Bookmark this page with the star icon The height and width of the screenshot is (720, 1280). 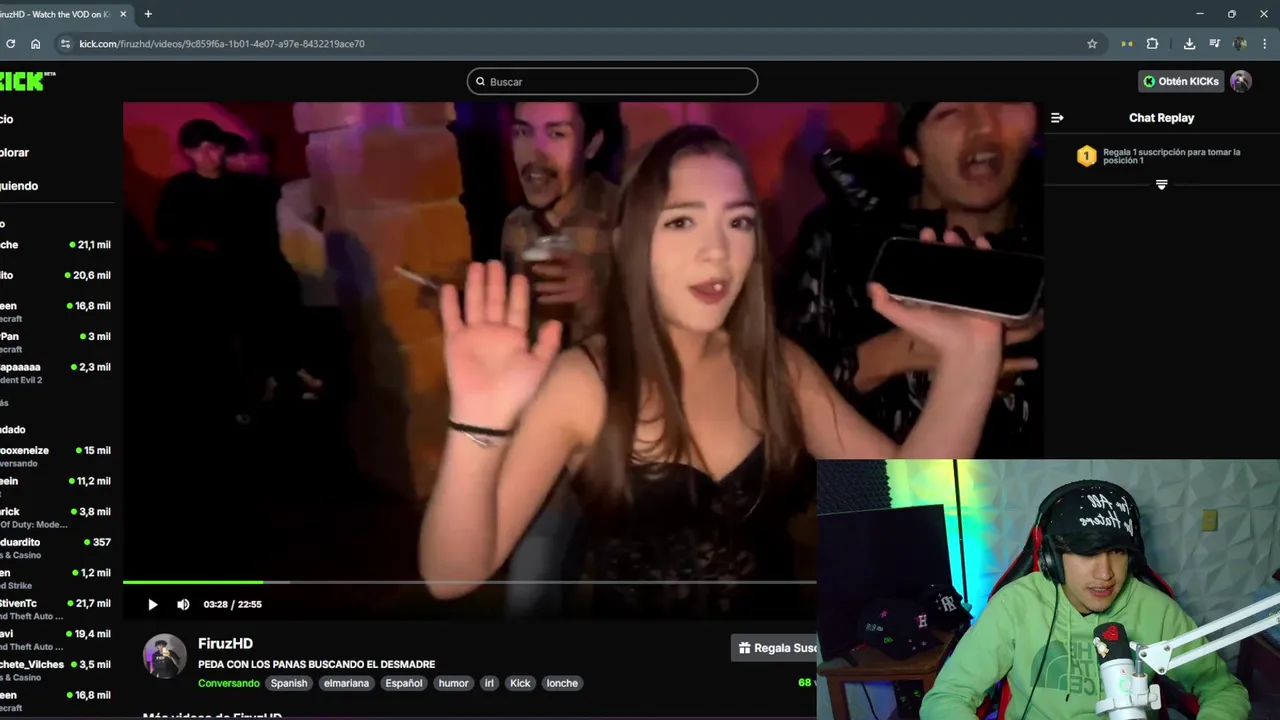point(1092,44)
